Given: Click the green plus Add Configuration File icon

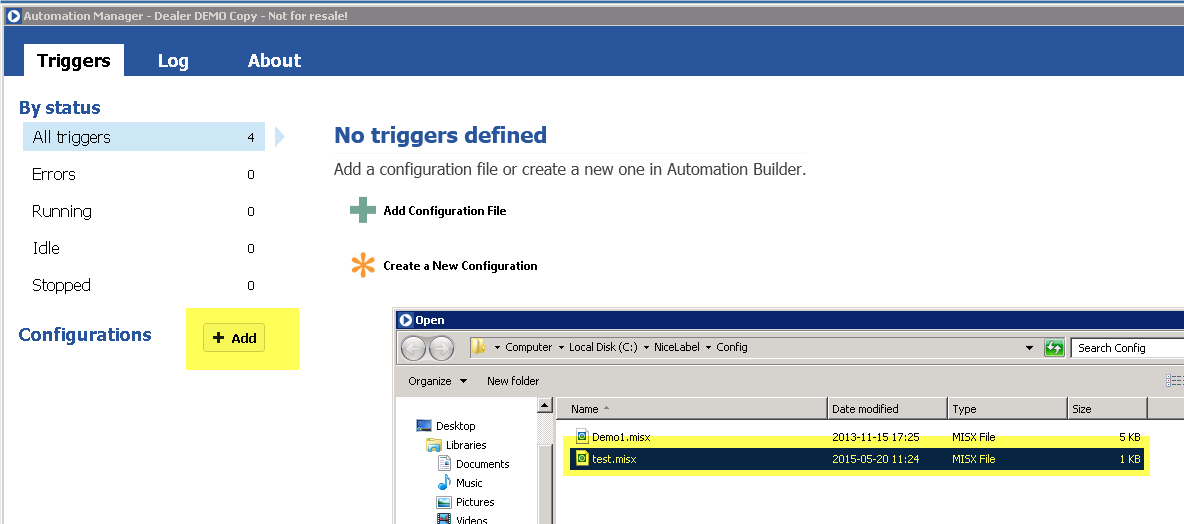Looking at the screenshot, I should [x=362, y=211].
